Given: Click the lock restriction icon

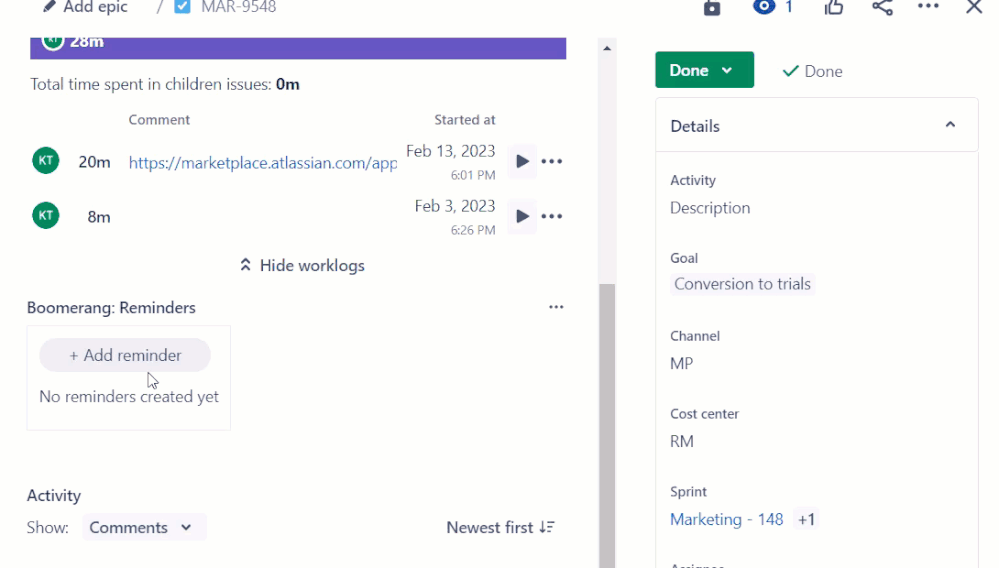Looking at the screenshot, I should [x=712, y=8].
